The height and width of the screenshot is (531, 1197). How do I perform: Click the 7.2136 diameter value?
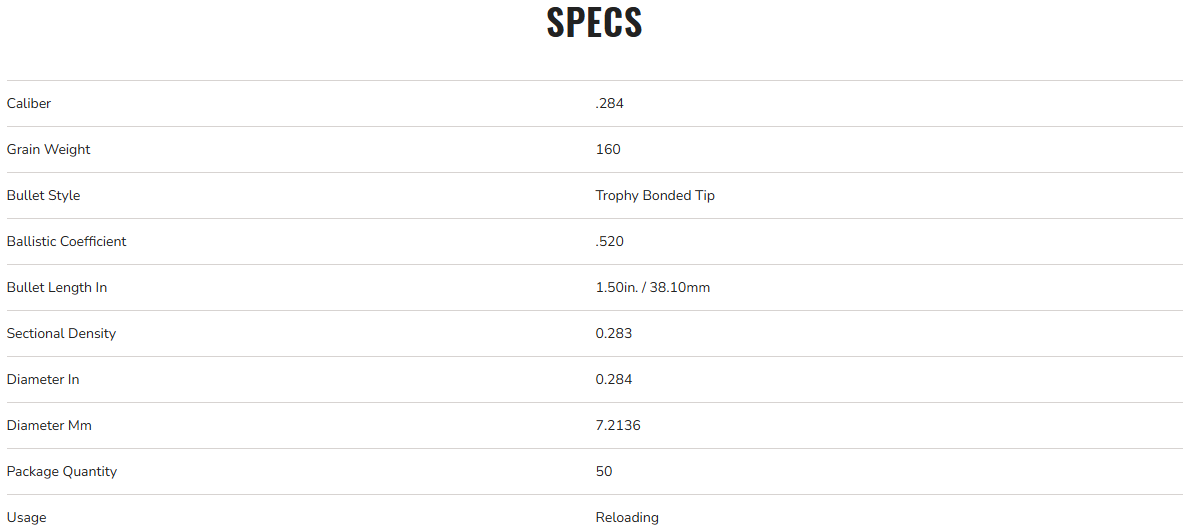[x=618, y=426]
